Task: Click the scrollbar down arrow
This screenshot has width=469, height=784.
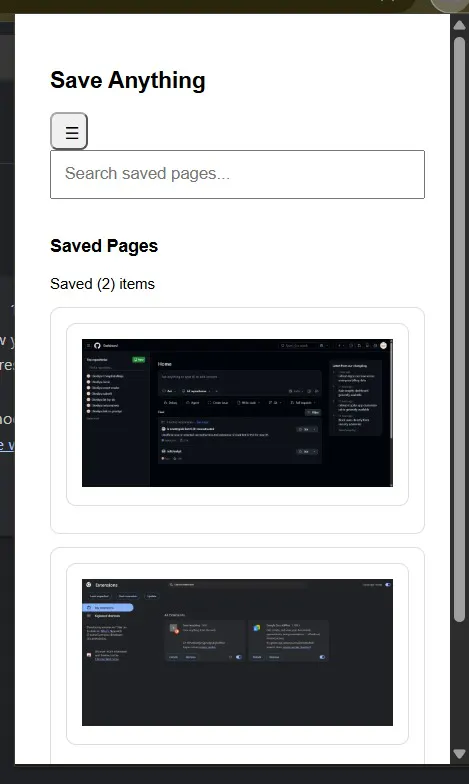Action: coord(460,754)
